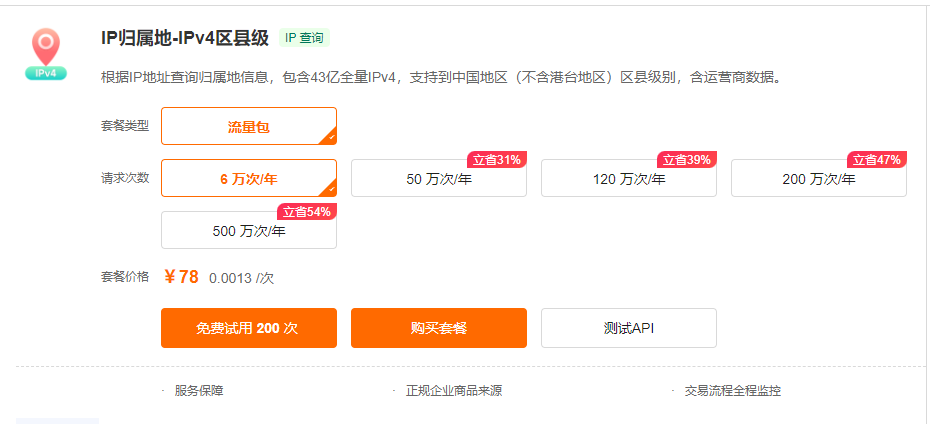Click the IPv4 location pin icon
This screenshot has width=930, height=424.
click(x=46, y=54)
